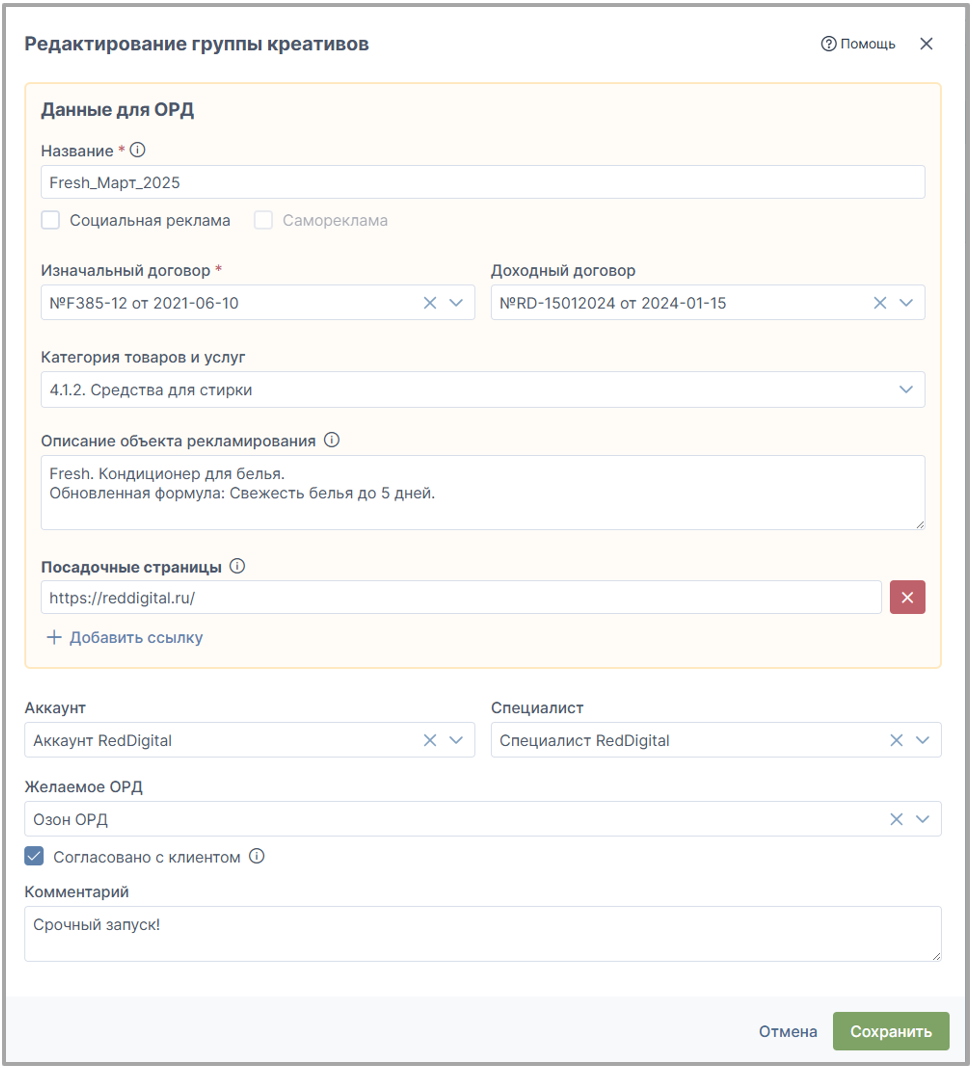Image resolution: width=972 pixels, height=1068 pixels.
Task: Uncheck Согласовано с клиентом
Action: tap(34, 856)
